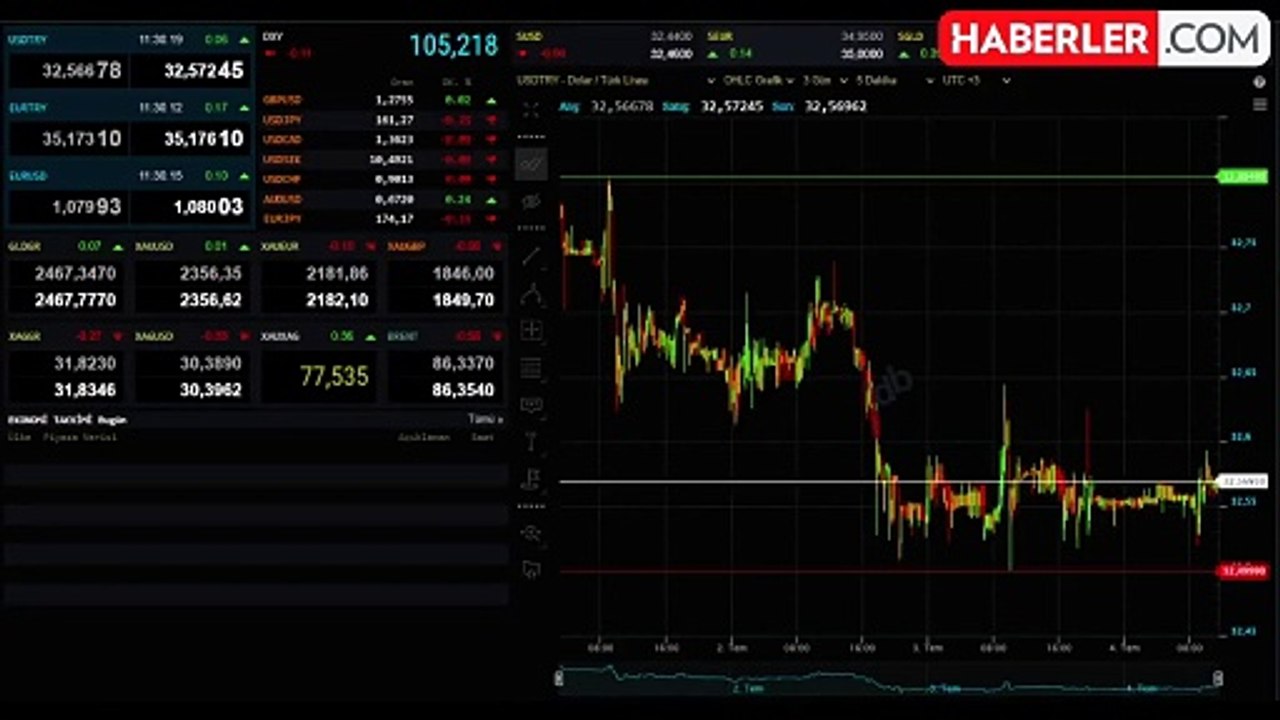Select the crosshair plus box tool
The width and height of the screenshot is (1280, 720).
tap(531, 330)
